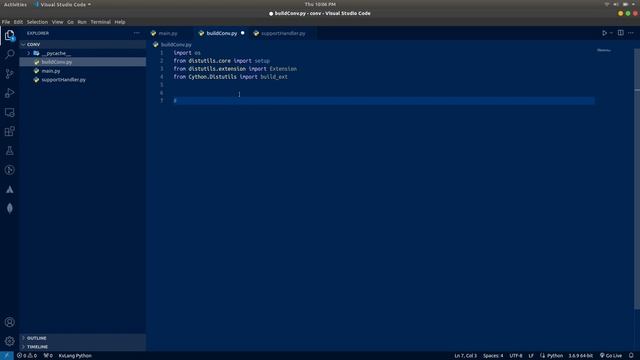
Task: Click the buildConv.py breadcrumb
Action: pyautogui.click(x=176, y=44)
